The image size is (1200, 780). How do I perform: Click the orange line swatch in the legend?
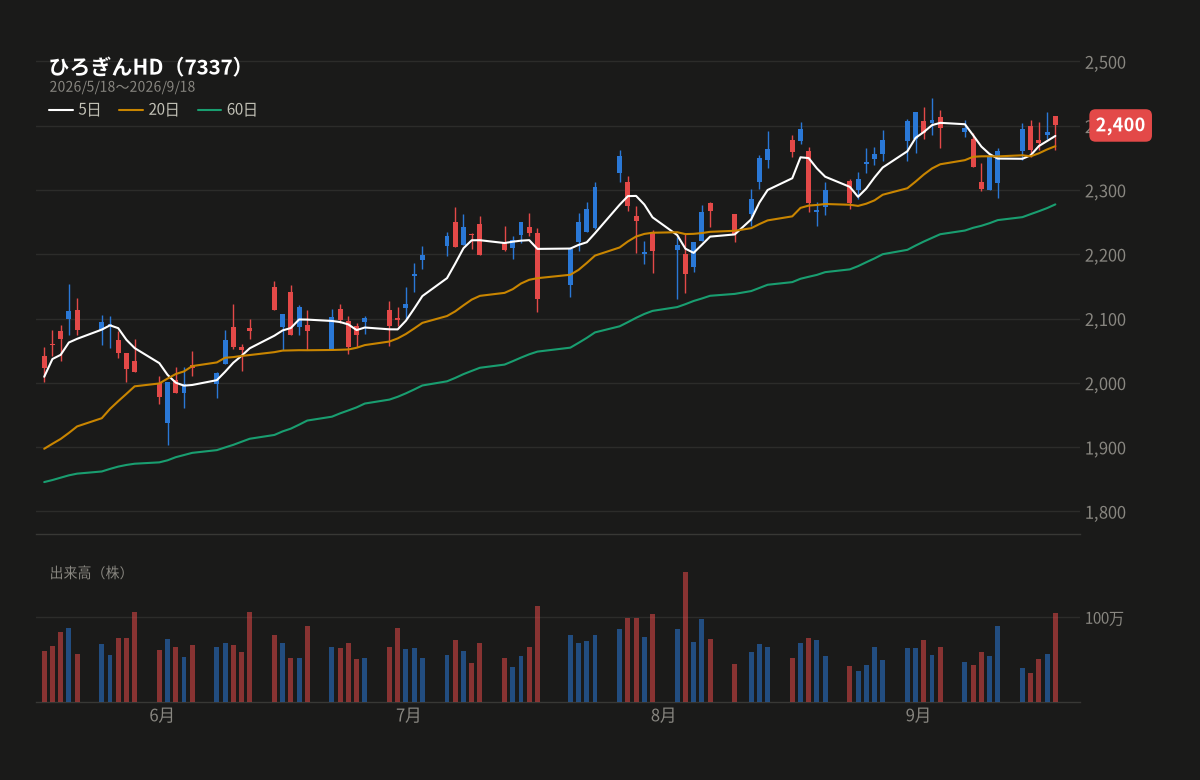pos(131,110)
